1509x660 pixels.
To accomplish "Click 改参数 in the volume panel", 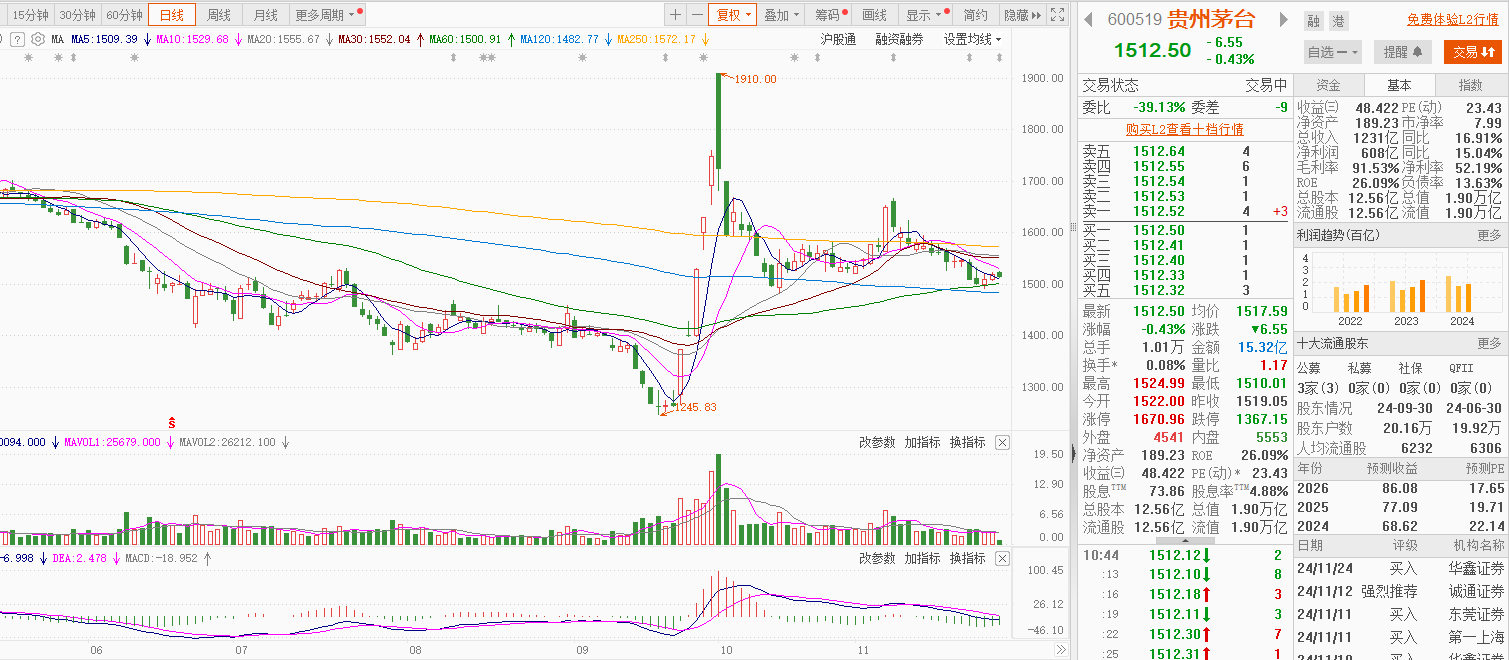I will tap(877, 442).
